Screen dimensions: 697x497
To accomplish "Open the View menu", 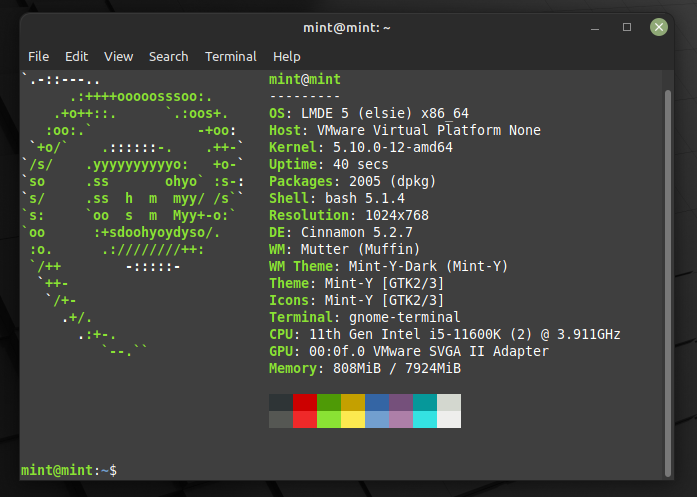I will (118, 57).
